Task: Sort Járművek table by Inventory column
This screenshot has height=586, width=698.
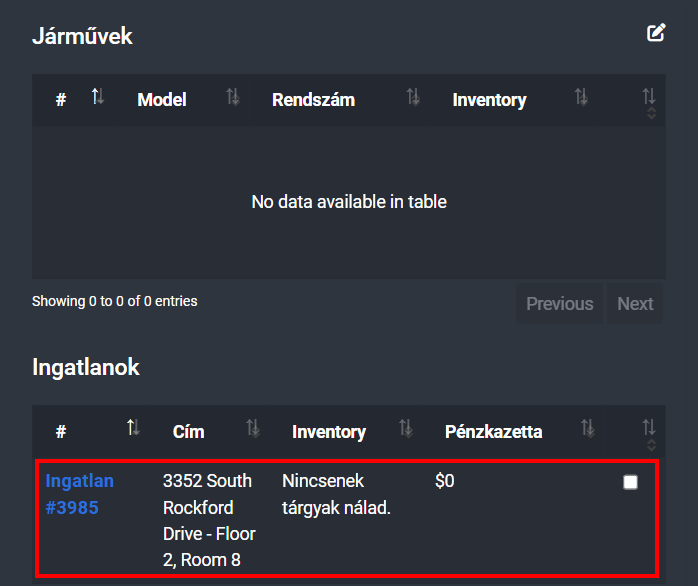Action: 513,100
